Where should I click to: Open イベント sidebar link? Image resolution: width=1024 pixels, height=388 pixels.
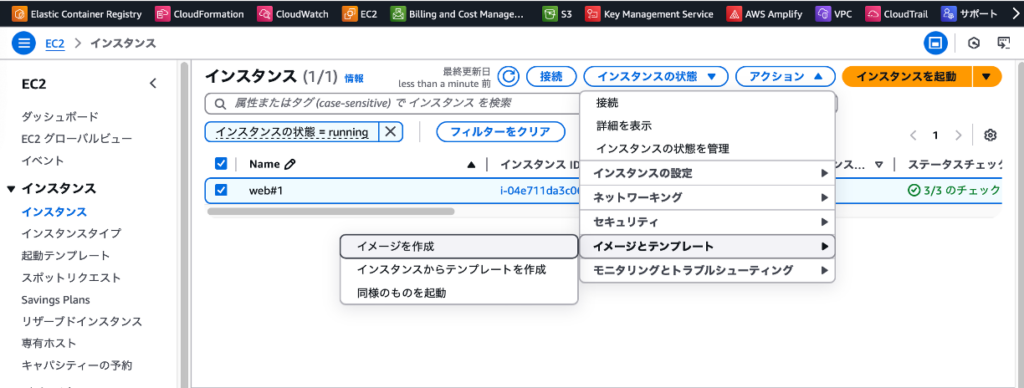42,161
